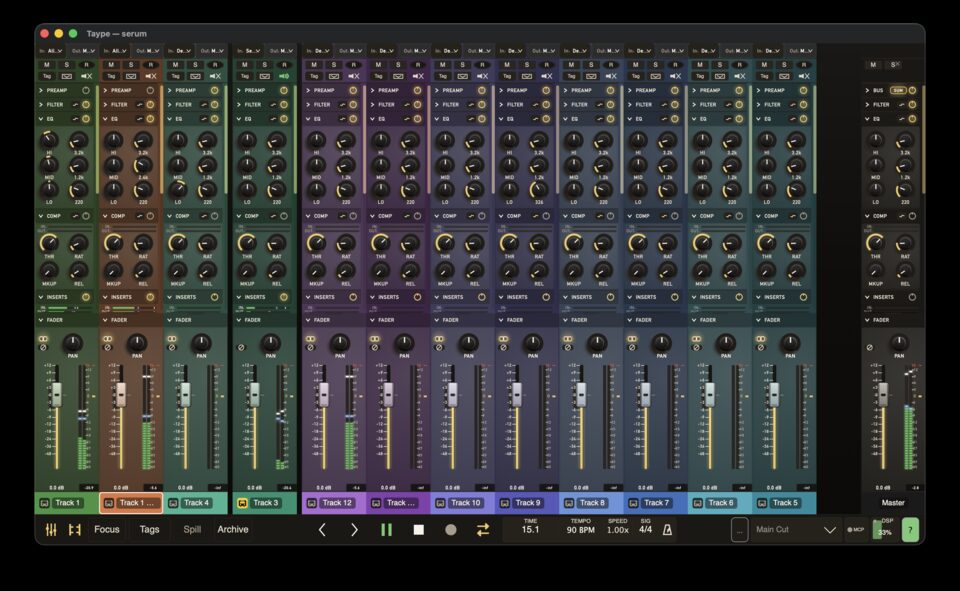Screen dimensions: 960x591
Task: Mute the Master channel with M button
Action: [x=873, y=65]
